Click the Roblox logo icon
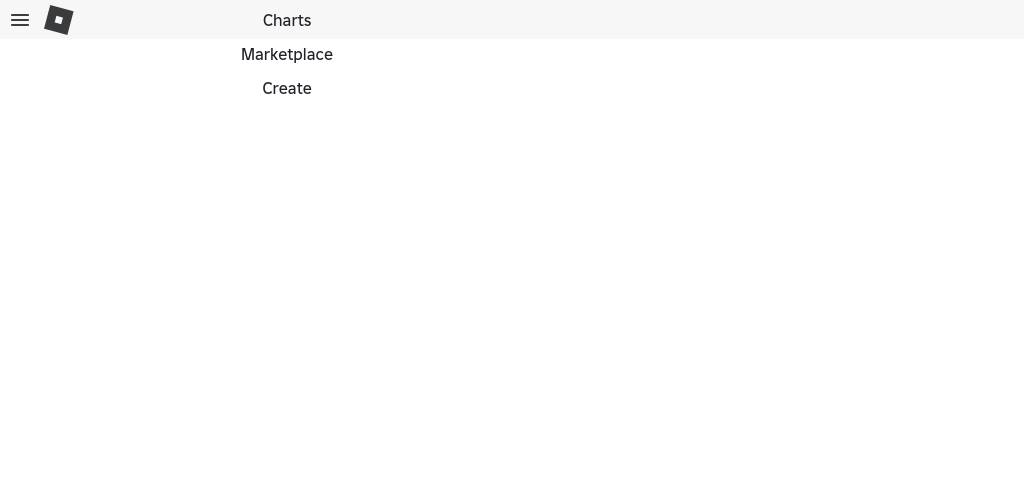This screenshot has width=1024, height=482. pos(59,20)
